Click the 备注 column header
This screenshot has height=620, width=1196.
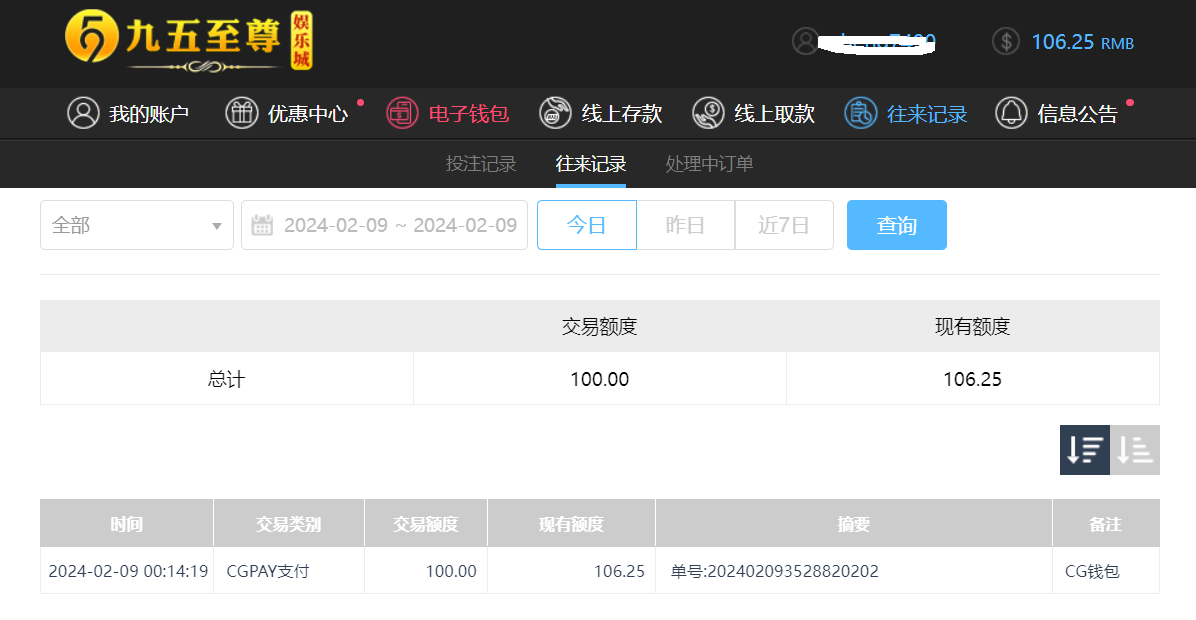point(1106,524)
